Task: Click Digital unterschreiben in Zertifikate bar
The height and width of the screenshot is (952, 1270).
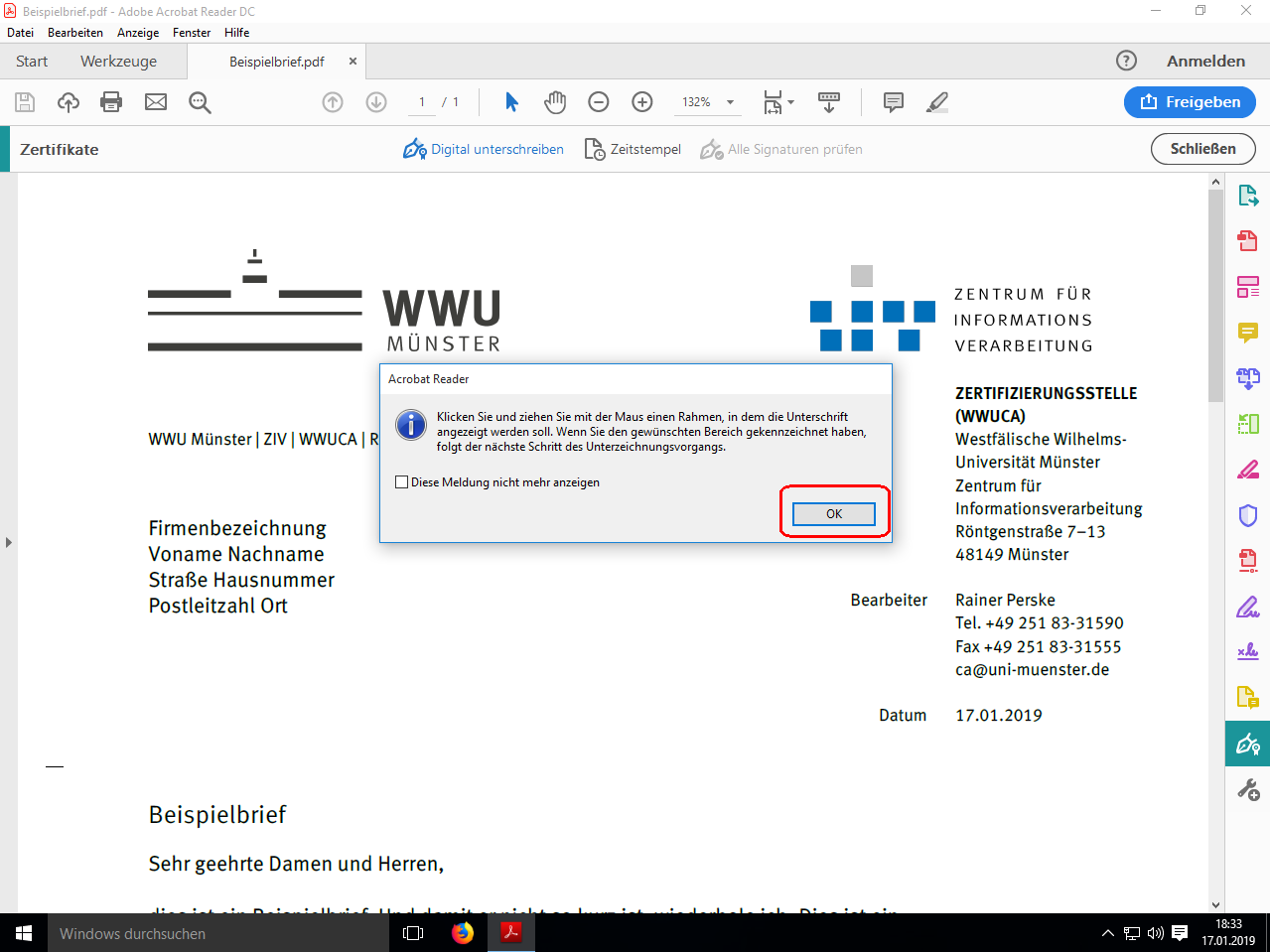Action: (x=484, y=150)
